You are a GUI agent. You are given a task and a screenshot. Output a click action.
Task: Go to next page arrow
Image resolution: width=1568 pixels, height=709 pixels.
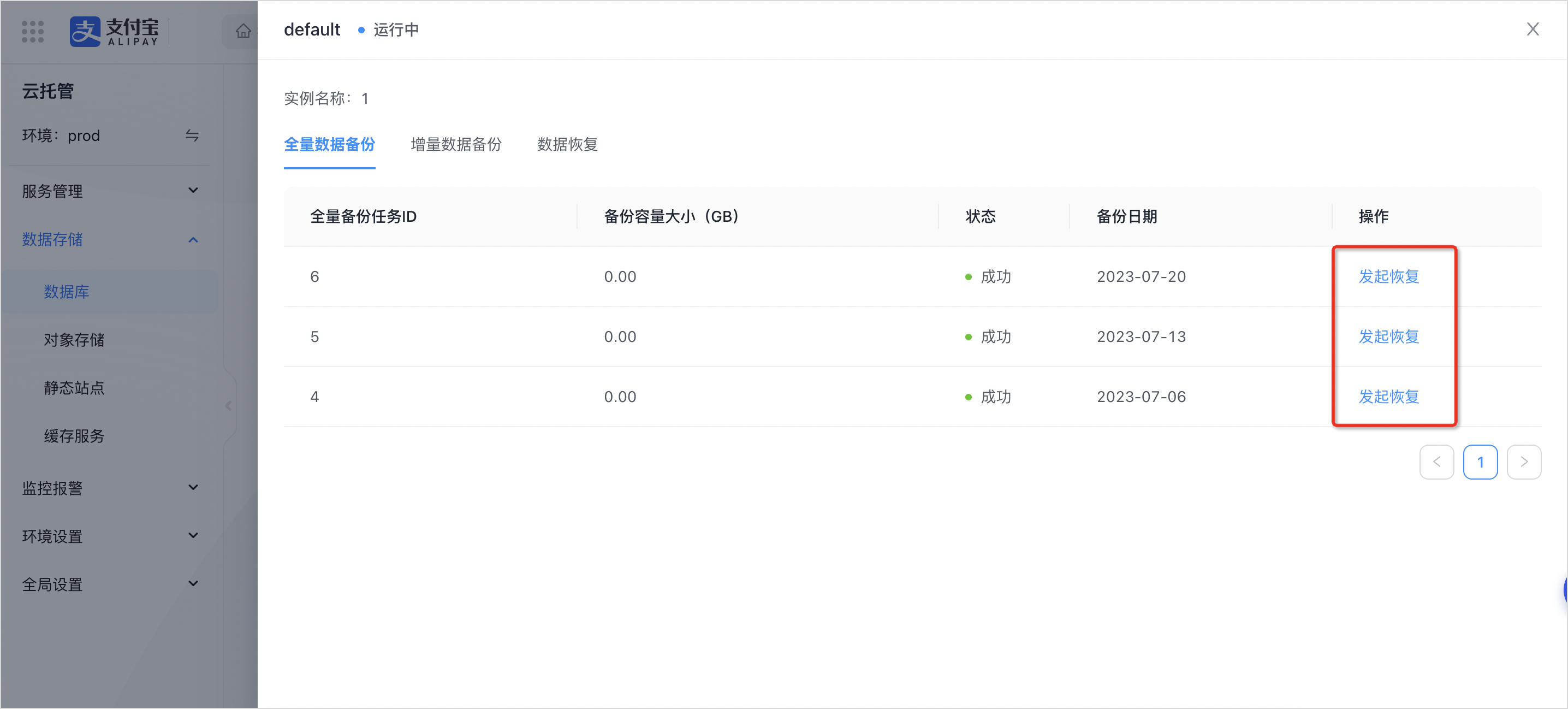tap(1524, 462)
